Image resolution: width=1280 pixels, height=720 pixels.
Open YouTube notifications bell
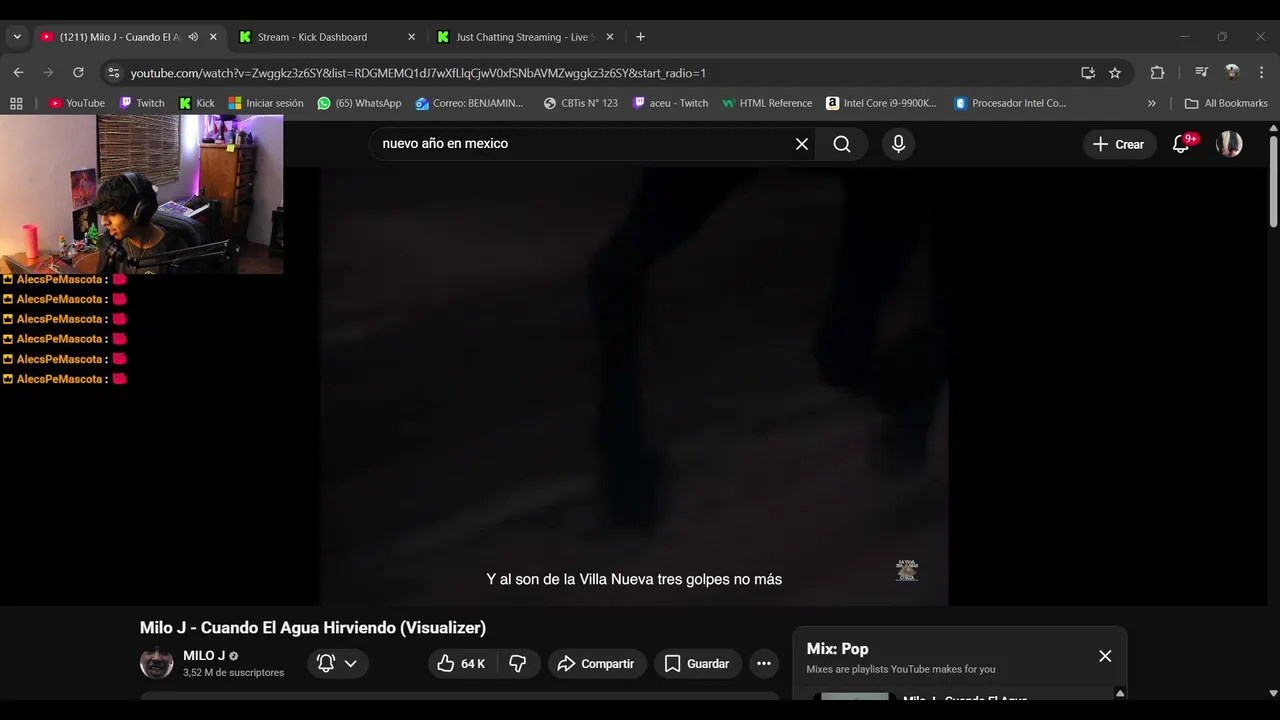[x=1181, y=144]
